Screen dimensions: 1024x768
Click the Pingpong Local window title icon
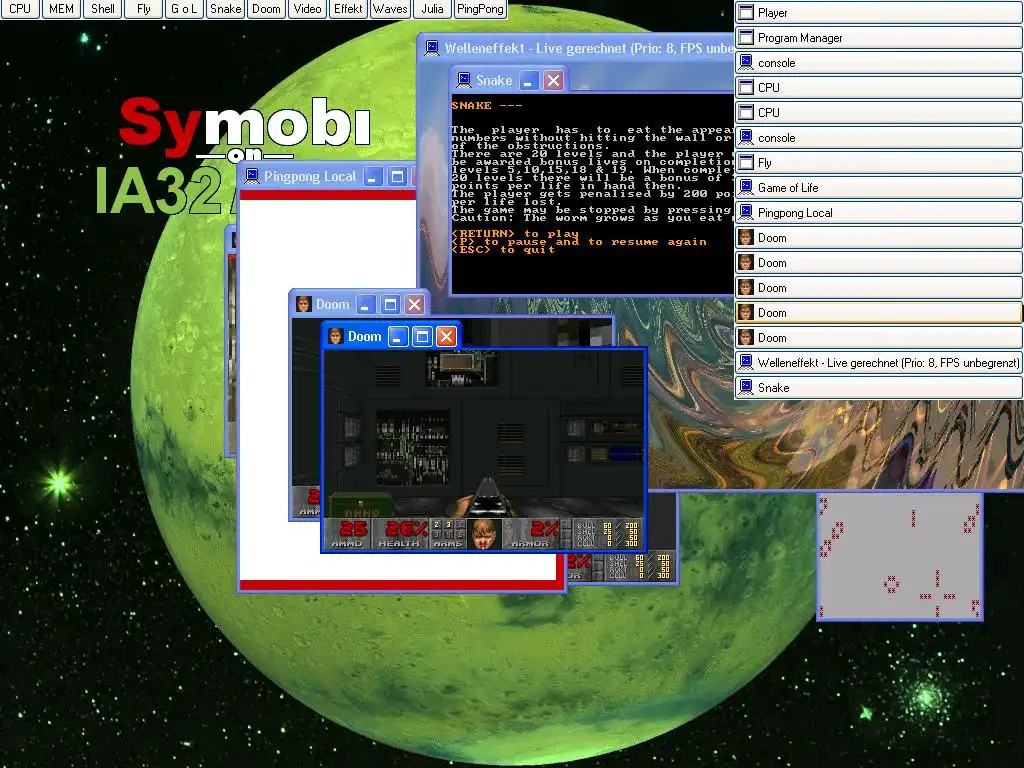[252, 176]
